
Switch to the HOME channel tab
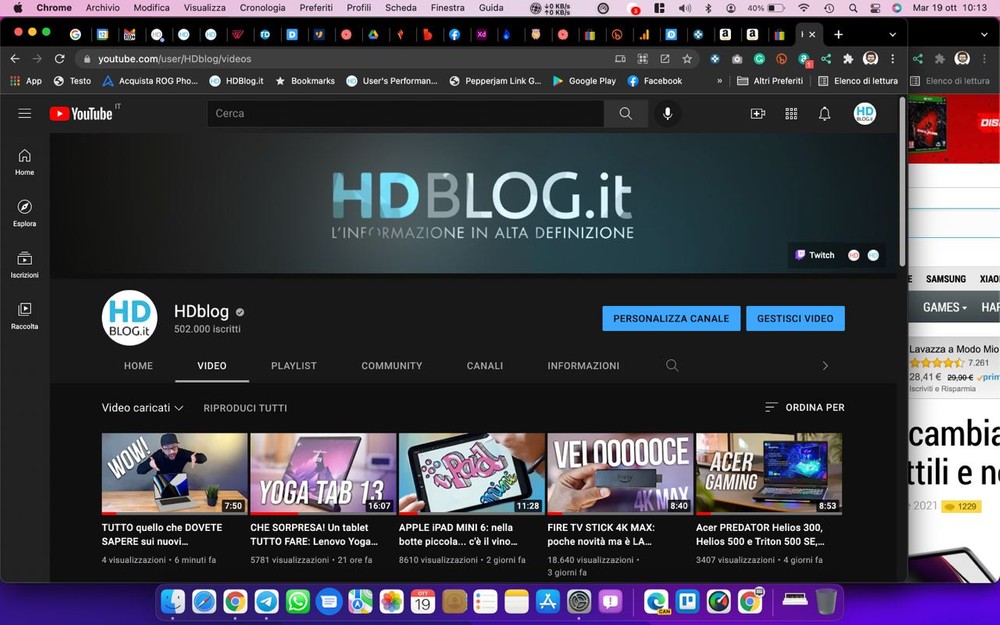point(138,365)
